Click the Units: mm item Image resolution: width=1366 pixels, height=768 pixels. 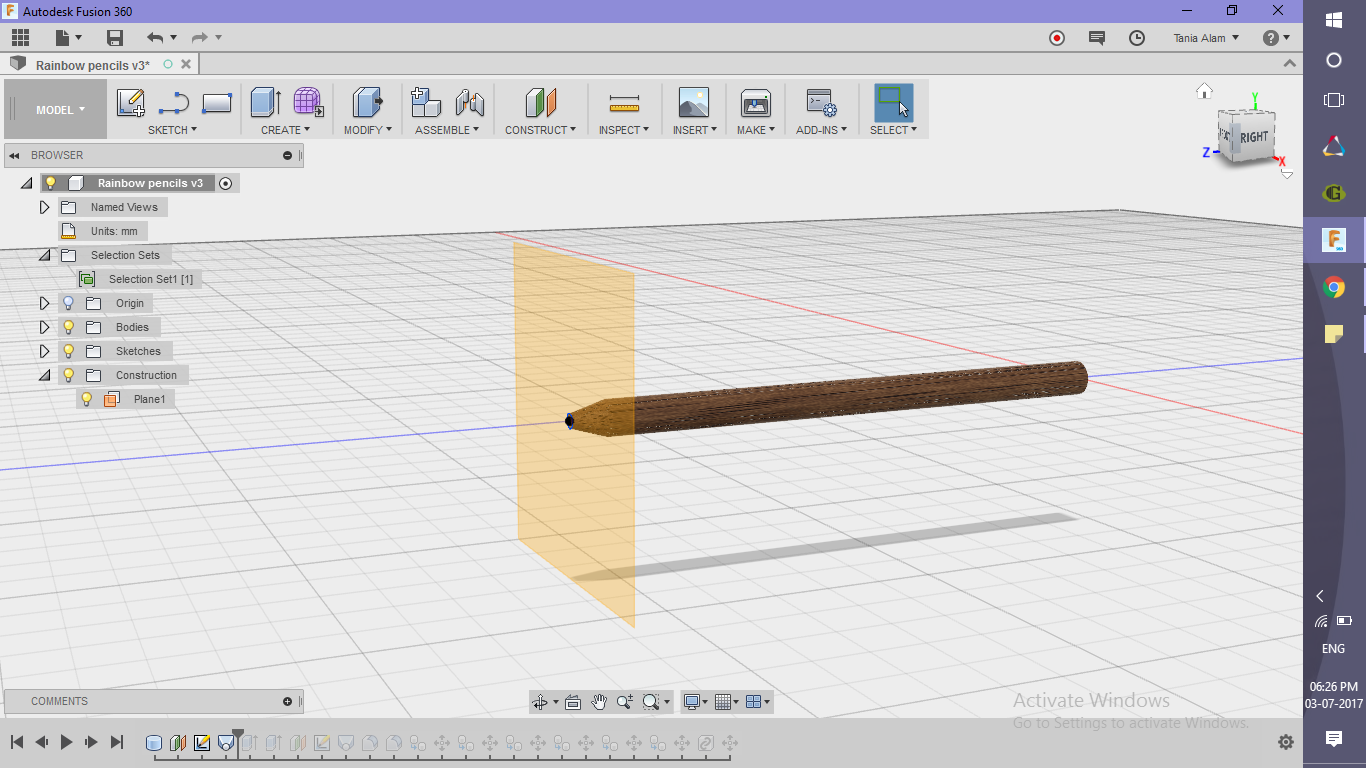(114, 231)
